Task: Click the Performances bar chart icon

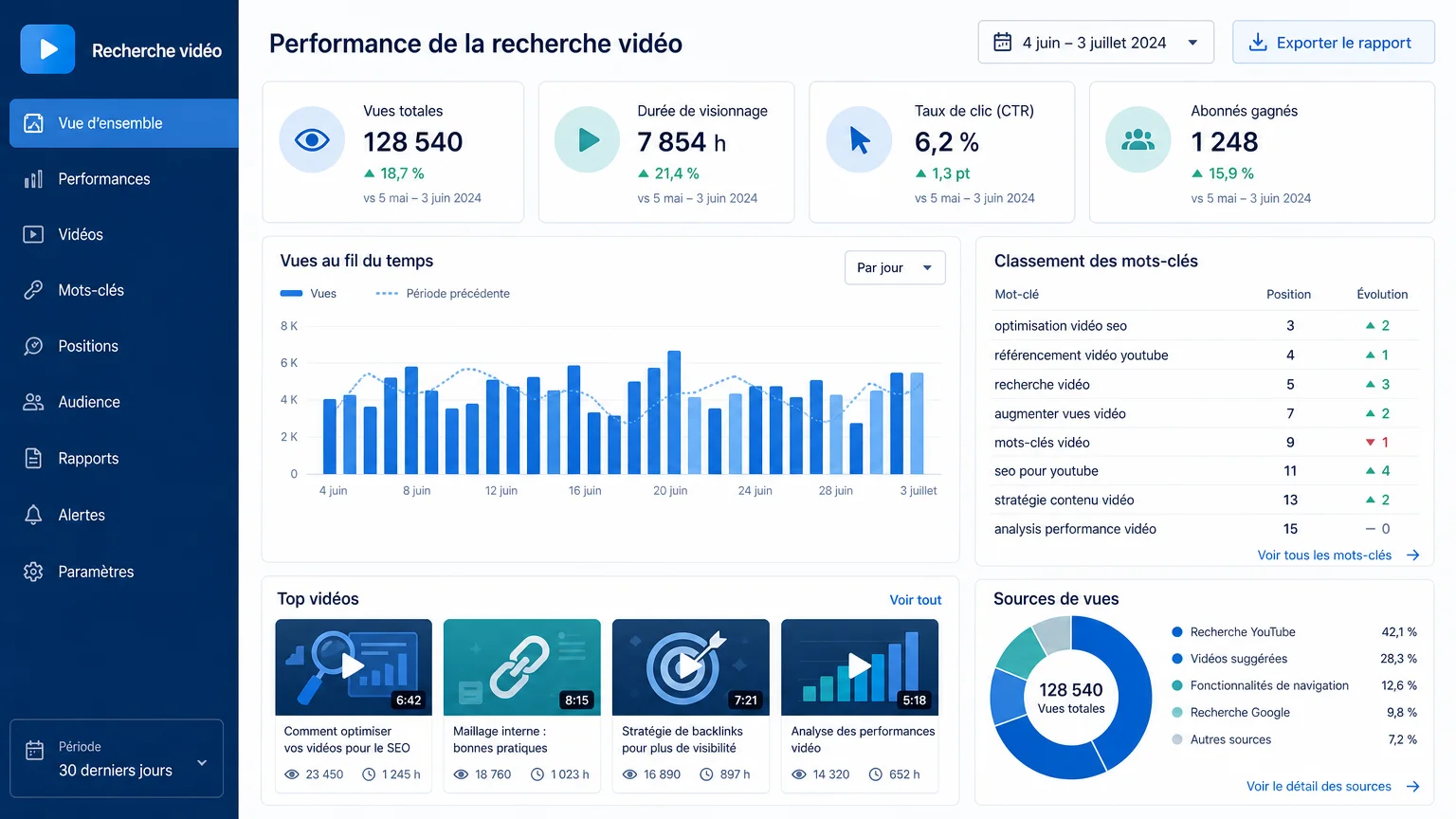Action: coord(33,179)
